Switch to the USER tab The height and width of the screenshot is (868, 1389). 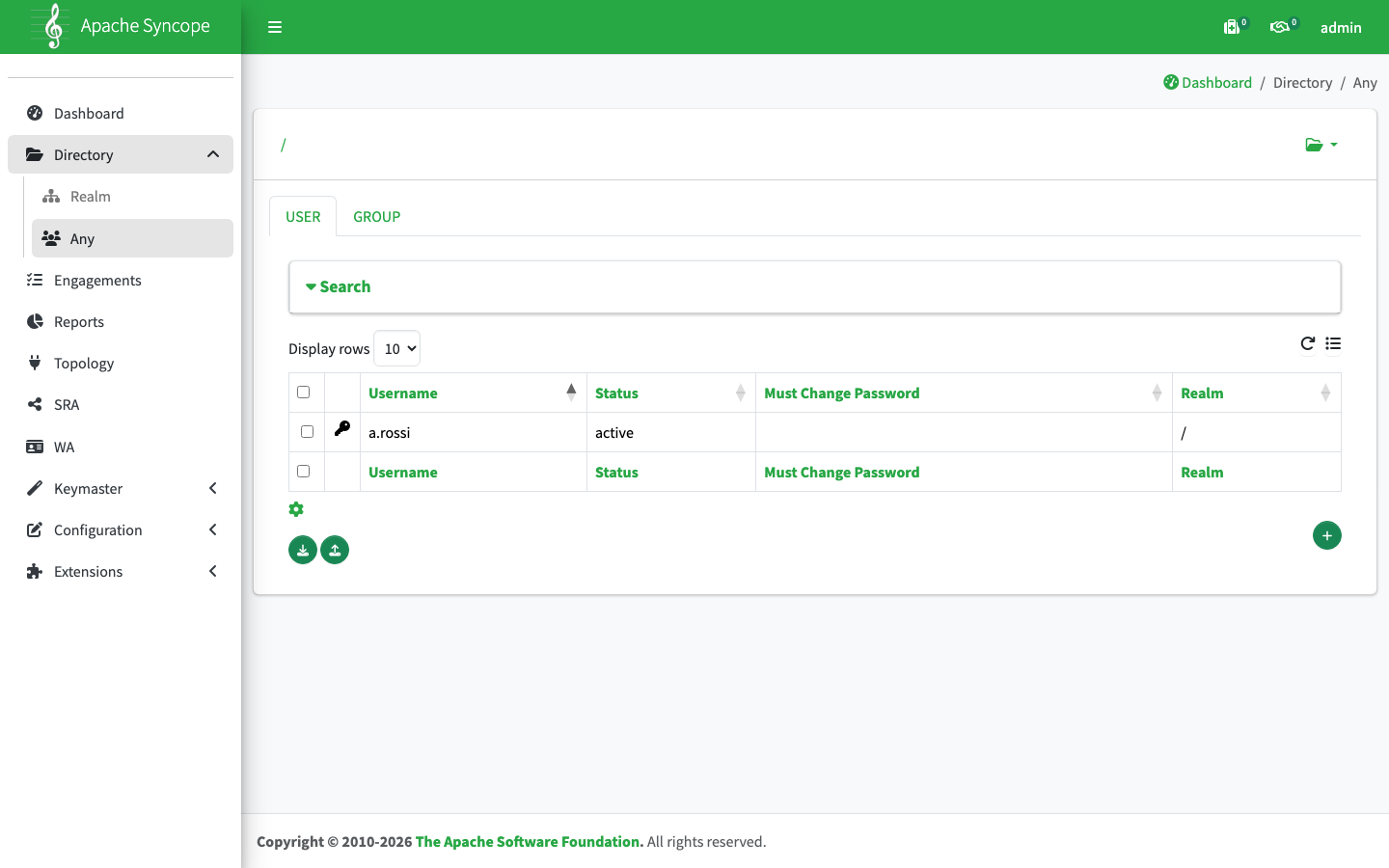[303, 216]
